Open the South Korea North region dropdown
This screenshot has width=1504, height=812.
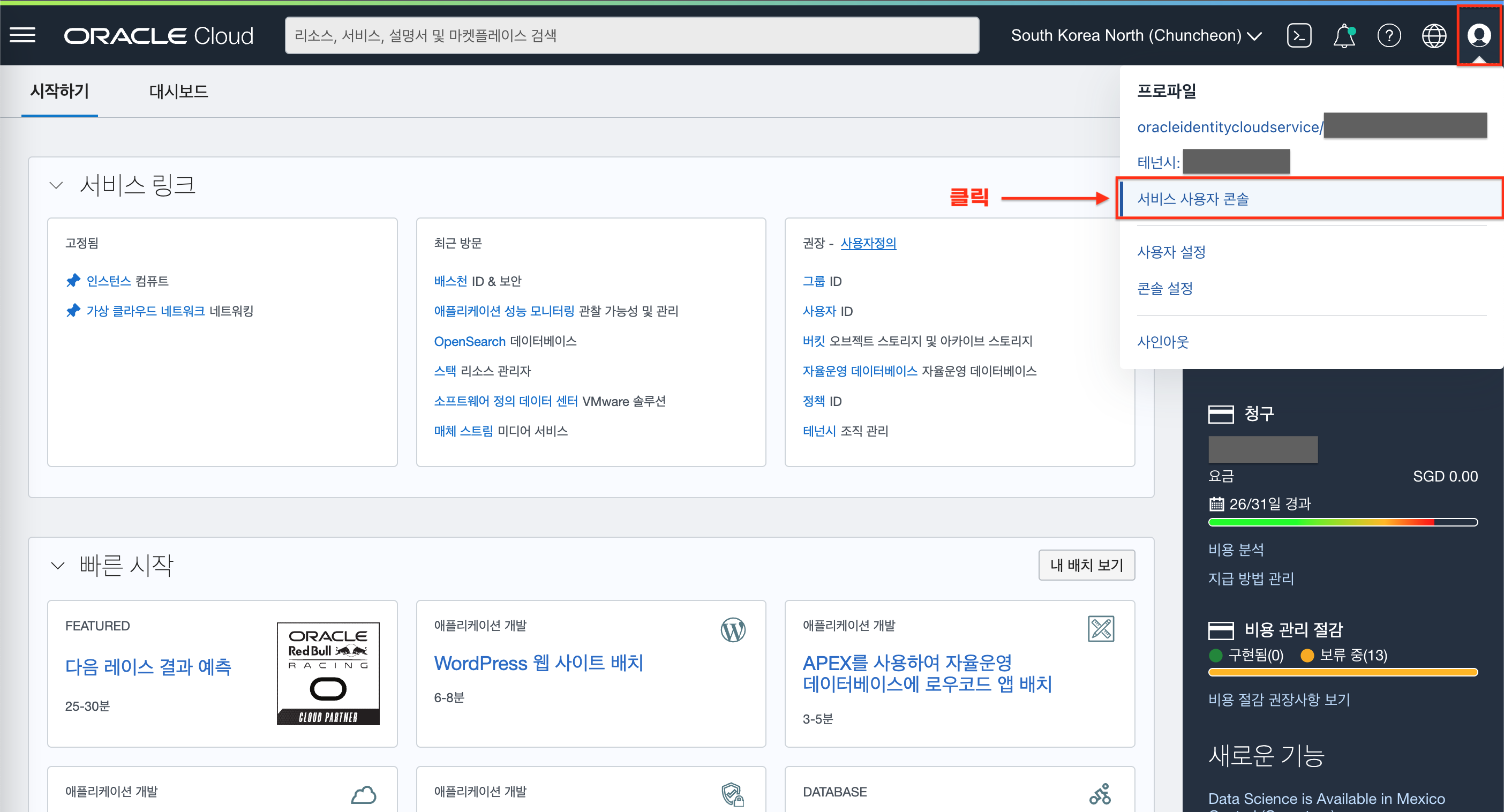(1136, 35)
